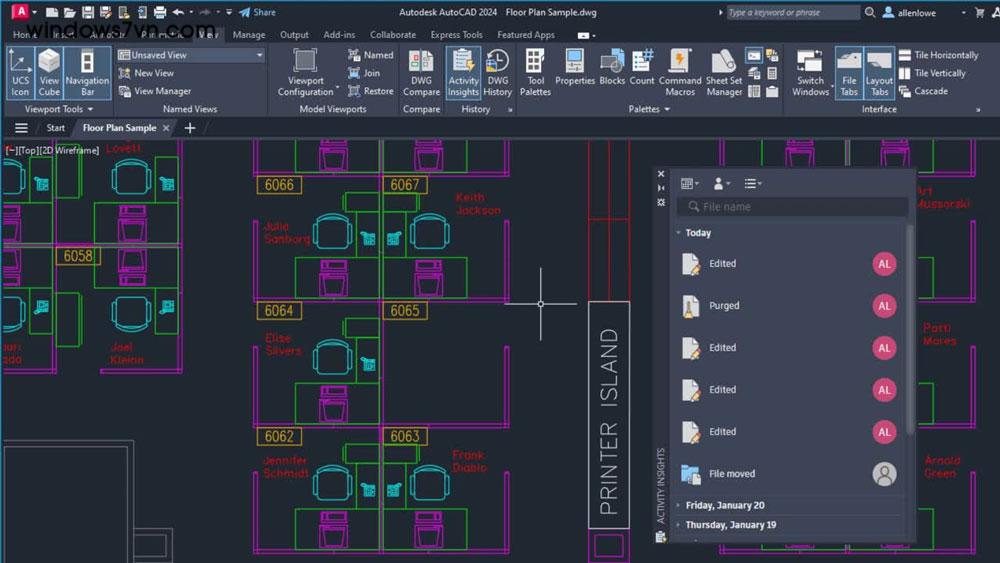
Task: Click the Undo arrow icon
Action: [x=178, y=12]
